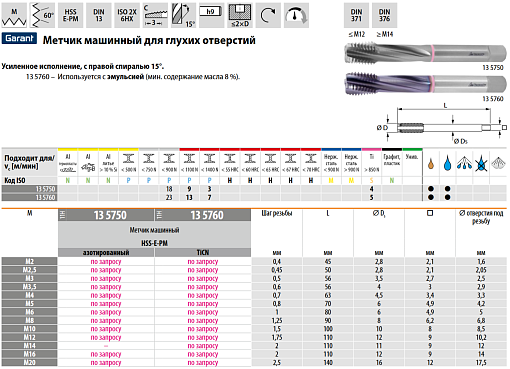Click the ISO 2X 6HX tolerance icon

point(127,15)
